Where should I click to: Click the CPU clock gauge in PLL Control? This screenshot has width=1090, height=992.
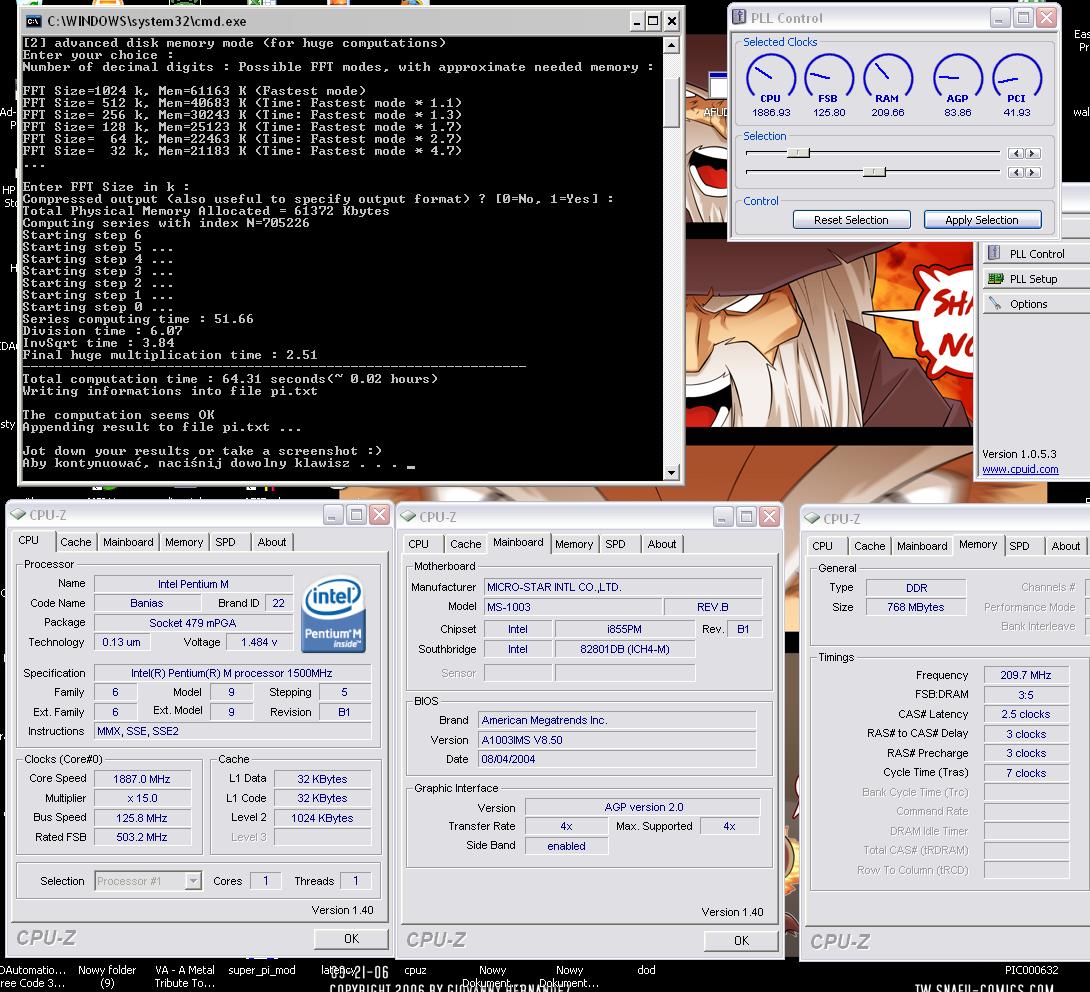pyautogui.click(x=770, y=78)
